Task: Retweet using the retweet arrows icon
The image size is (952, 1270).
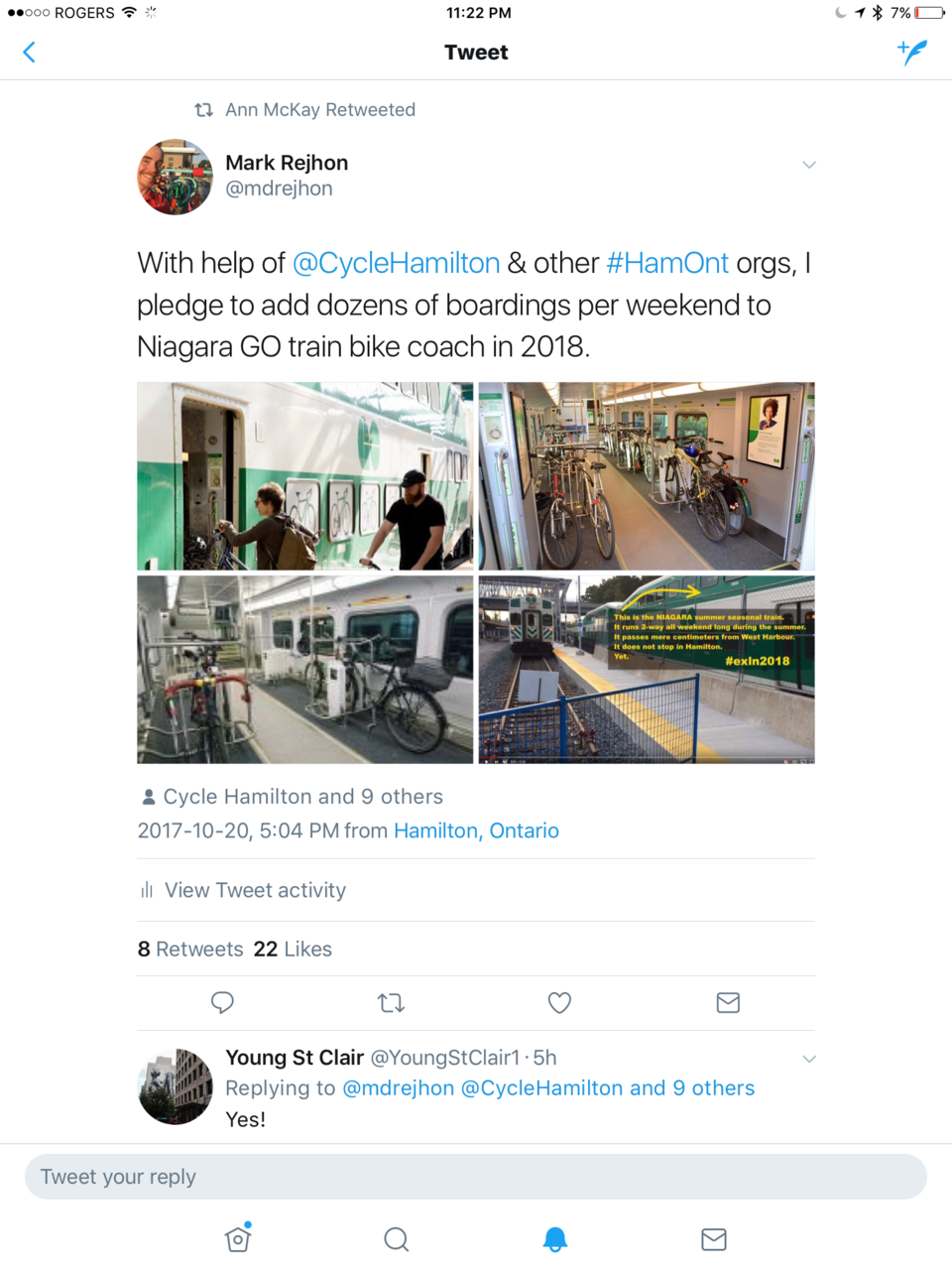Action: pos(391,1003)
